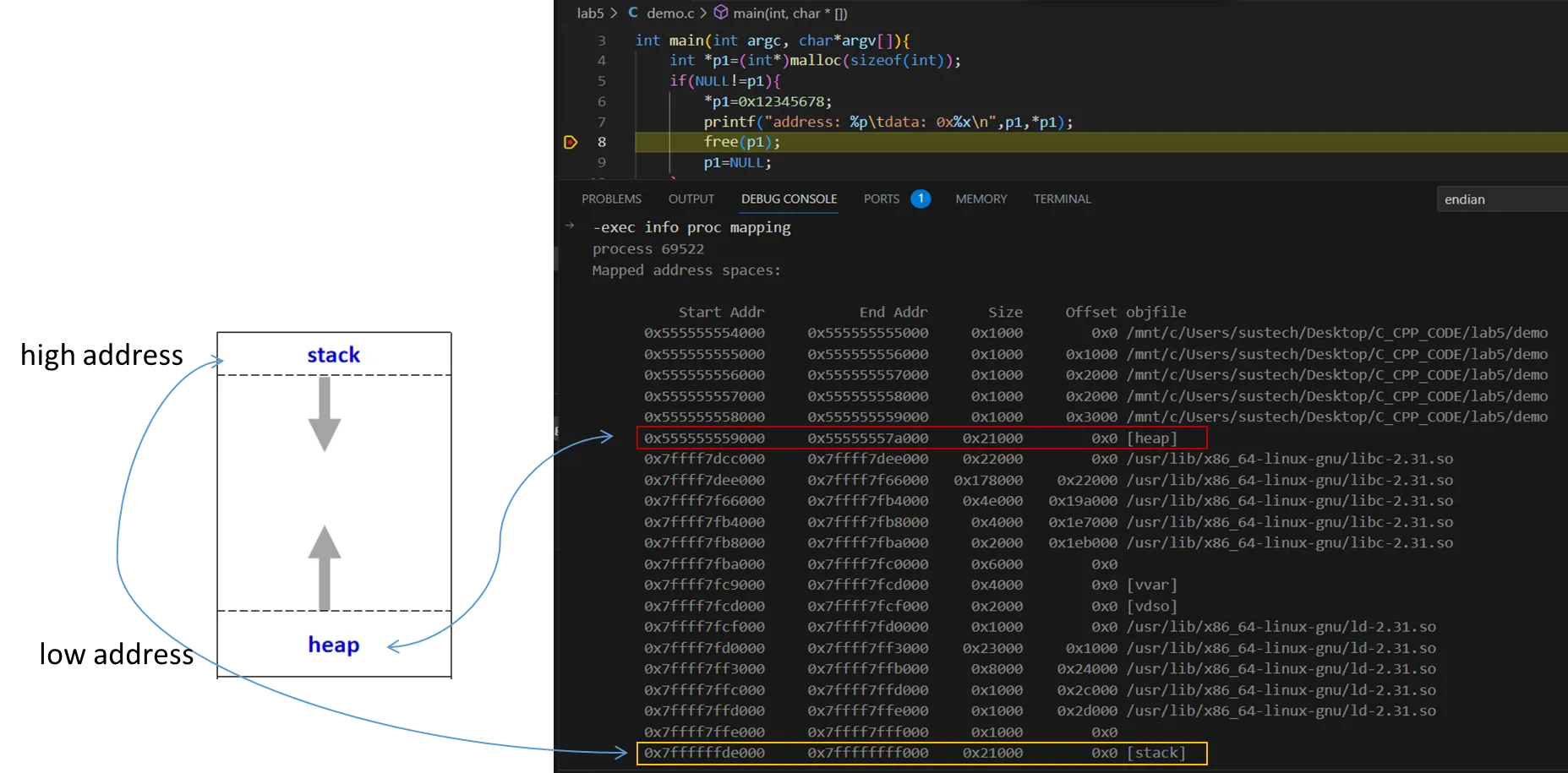This screenshot has height=773, width=1568.
Task: Click line number 4 in the gutter
Action: 601,61
